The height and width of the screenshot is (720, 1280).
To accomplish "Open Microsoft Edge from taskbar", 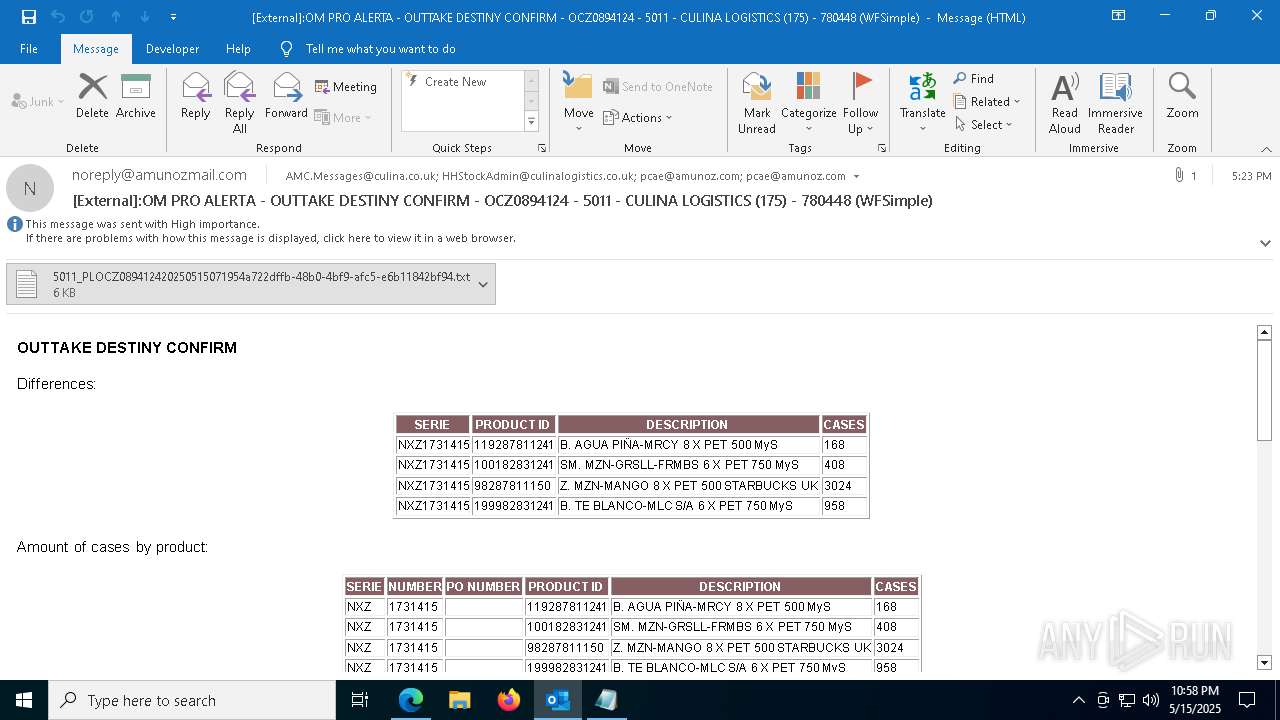I will point(411,700).
